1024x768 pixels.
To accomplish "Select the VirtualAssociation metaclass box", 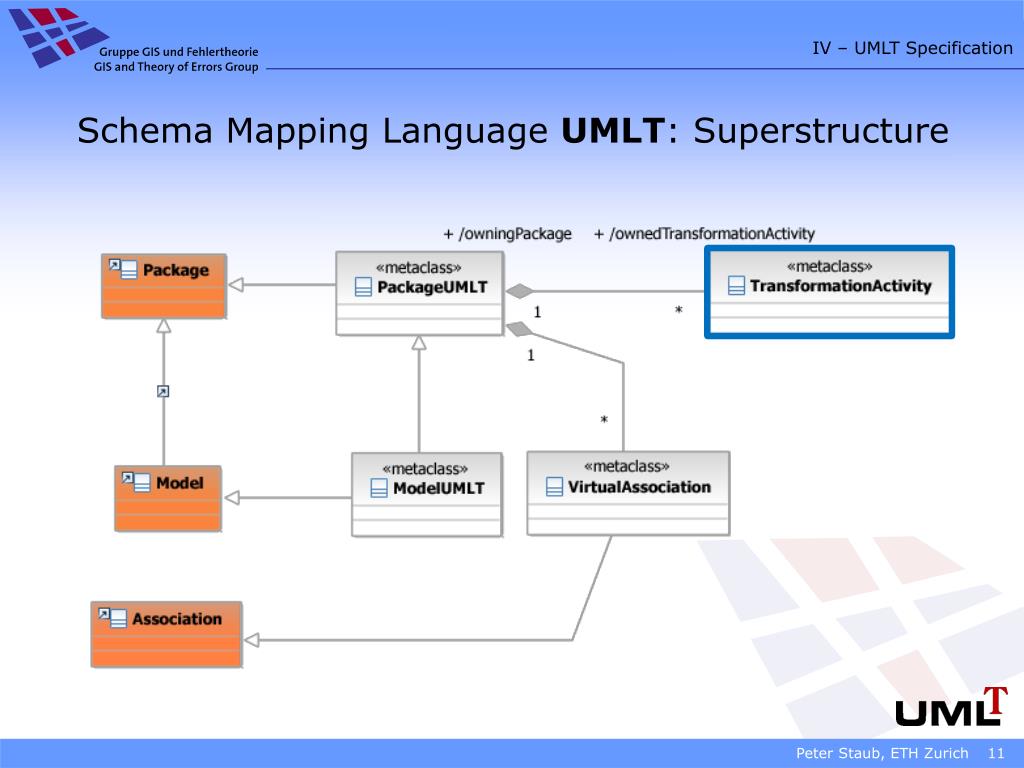I will (x=628, y=493).
